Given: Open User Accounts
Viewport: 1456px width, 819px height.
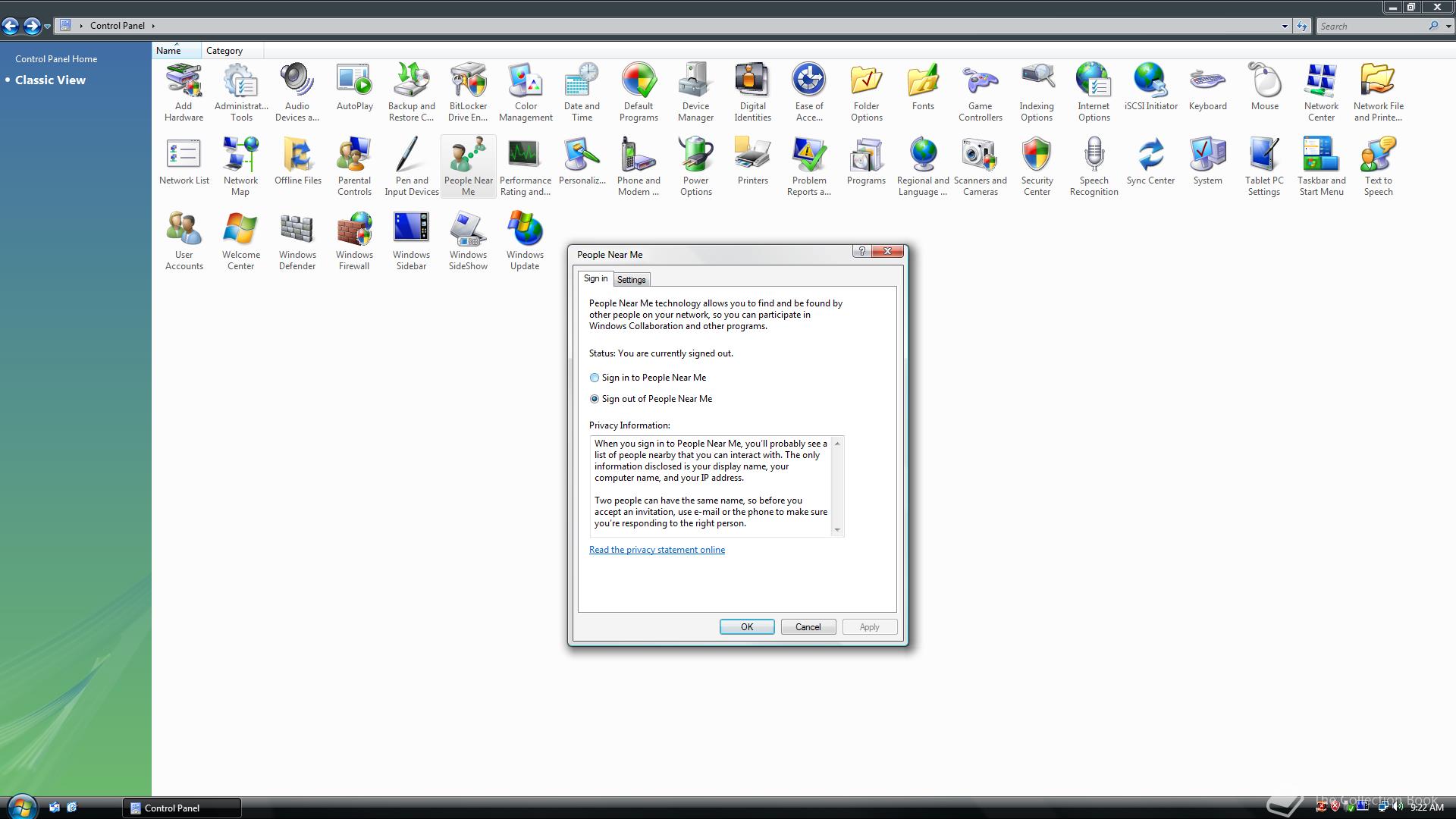Looking at the screenshot, I should pyautogui.click(x=184, y=240).
